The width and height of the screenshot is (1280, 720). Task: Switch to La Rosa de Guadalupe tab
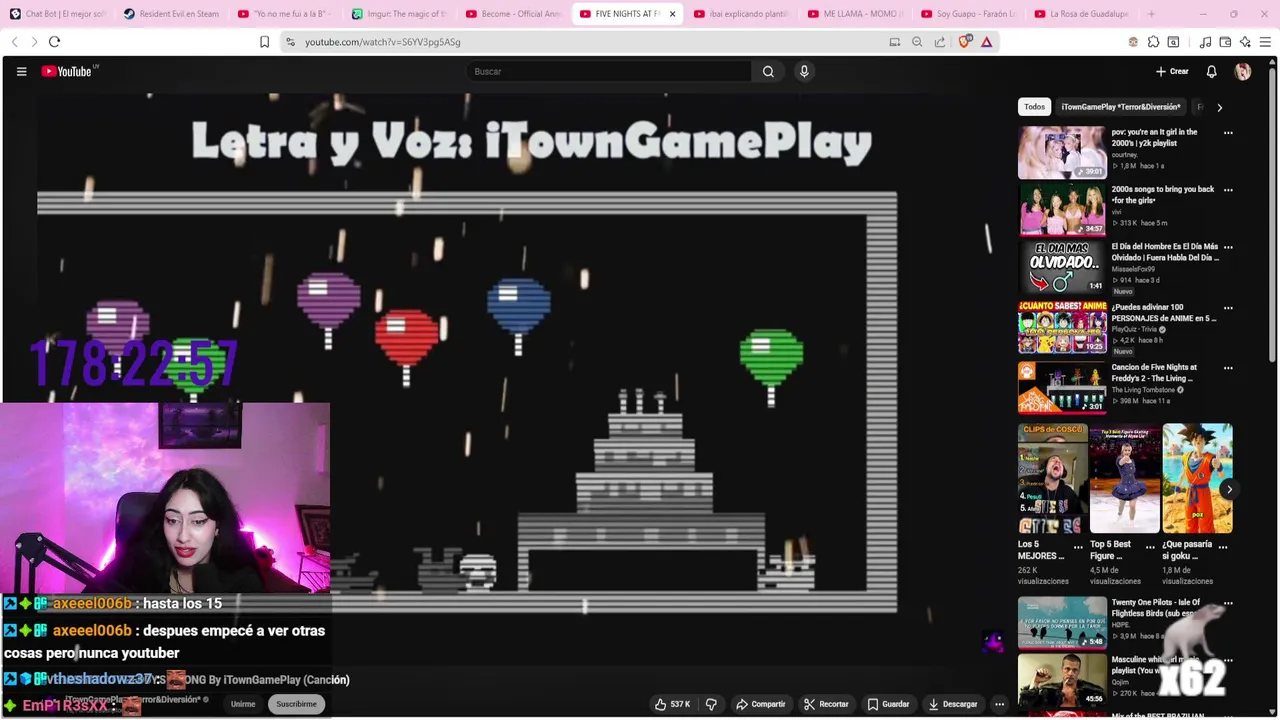coord(1084,14)
